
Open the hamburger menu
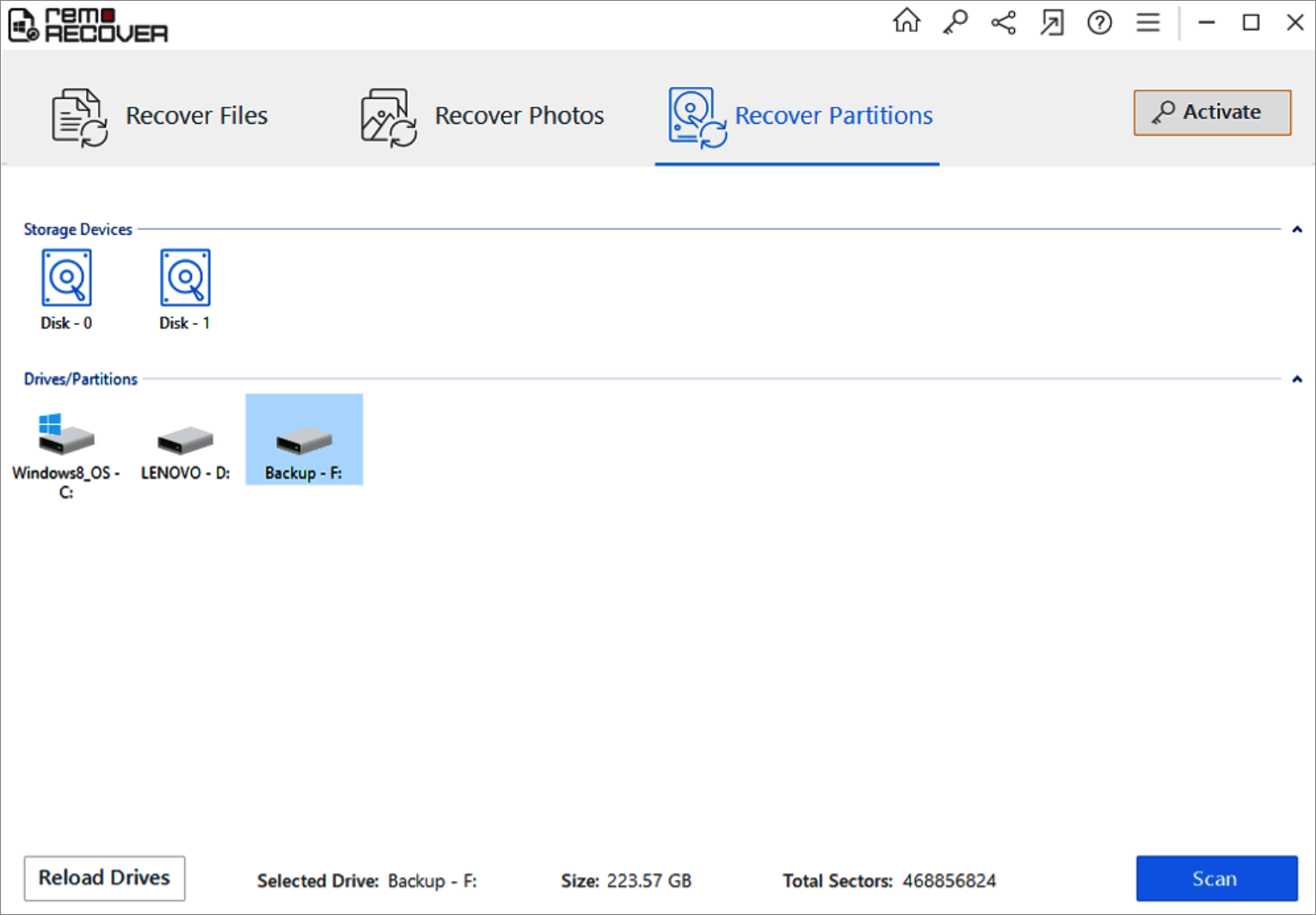(1147, 22)
